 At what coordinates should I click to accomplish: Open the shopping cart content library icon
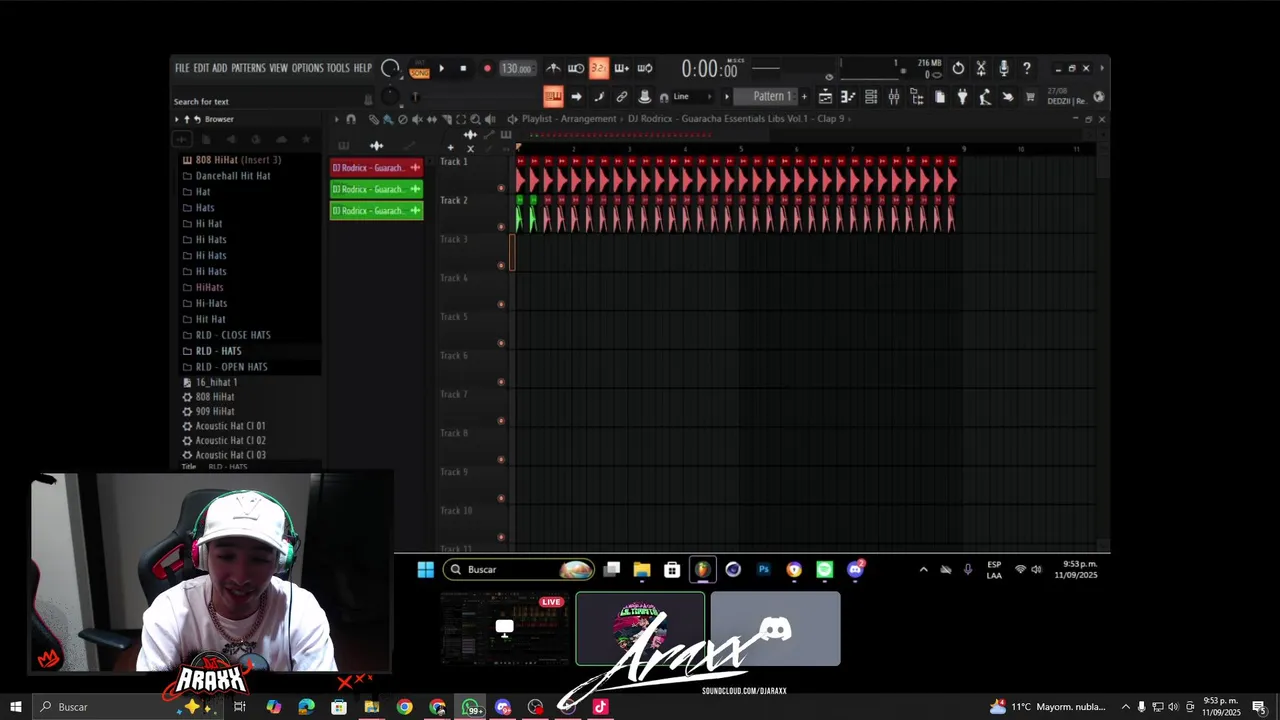pos(1030,97)
